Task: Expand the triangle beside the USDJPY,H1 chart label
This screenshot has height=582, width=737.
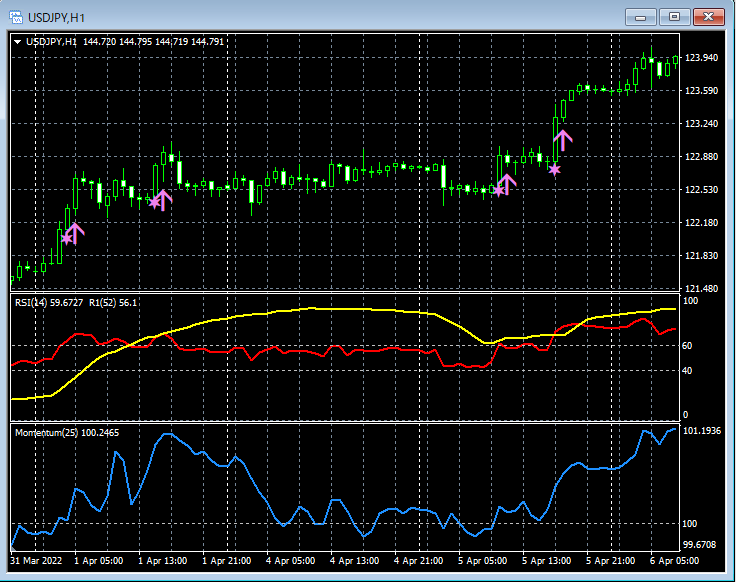Action: click(19, 42)
